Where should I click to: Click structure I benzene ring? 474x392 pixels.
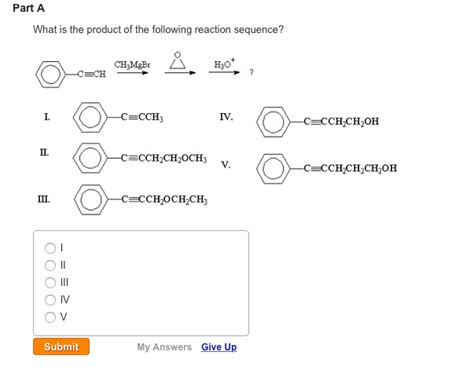[90, 117]
